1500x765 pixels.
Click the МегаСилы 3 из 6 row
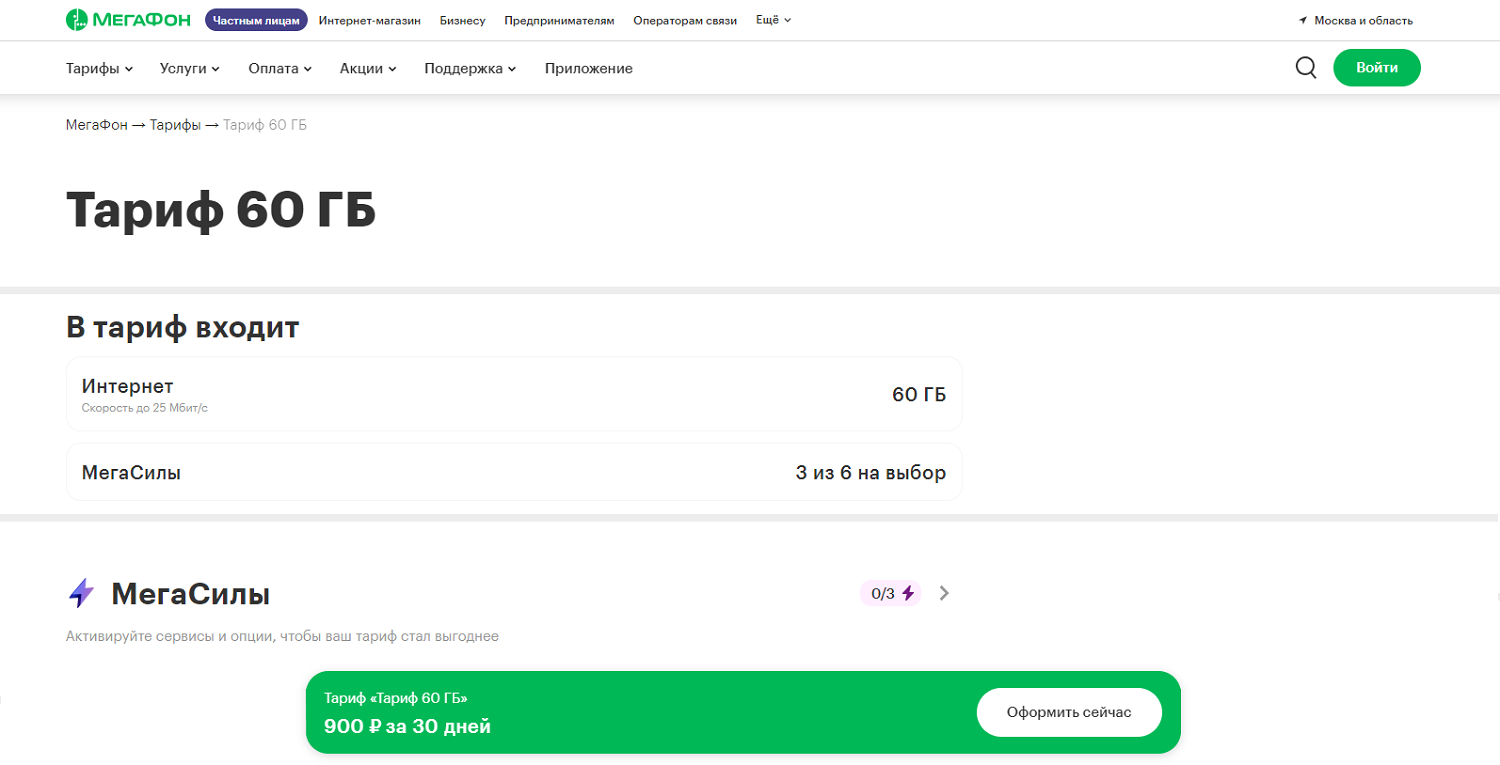[514, 472]
